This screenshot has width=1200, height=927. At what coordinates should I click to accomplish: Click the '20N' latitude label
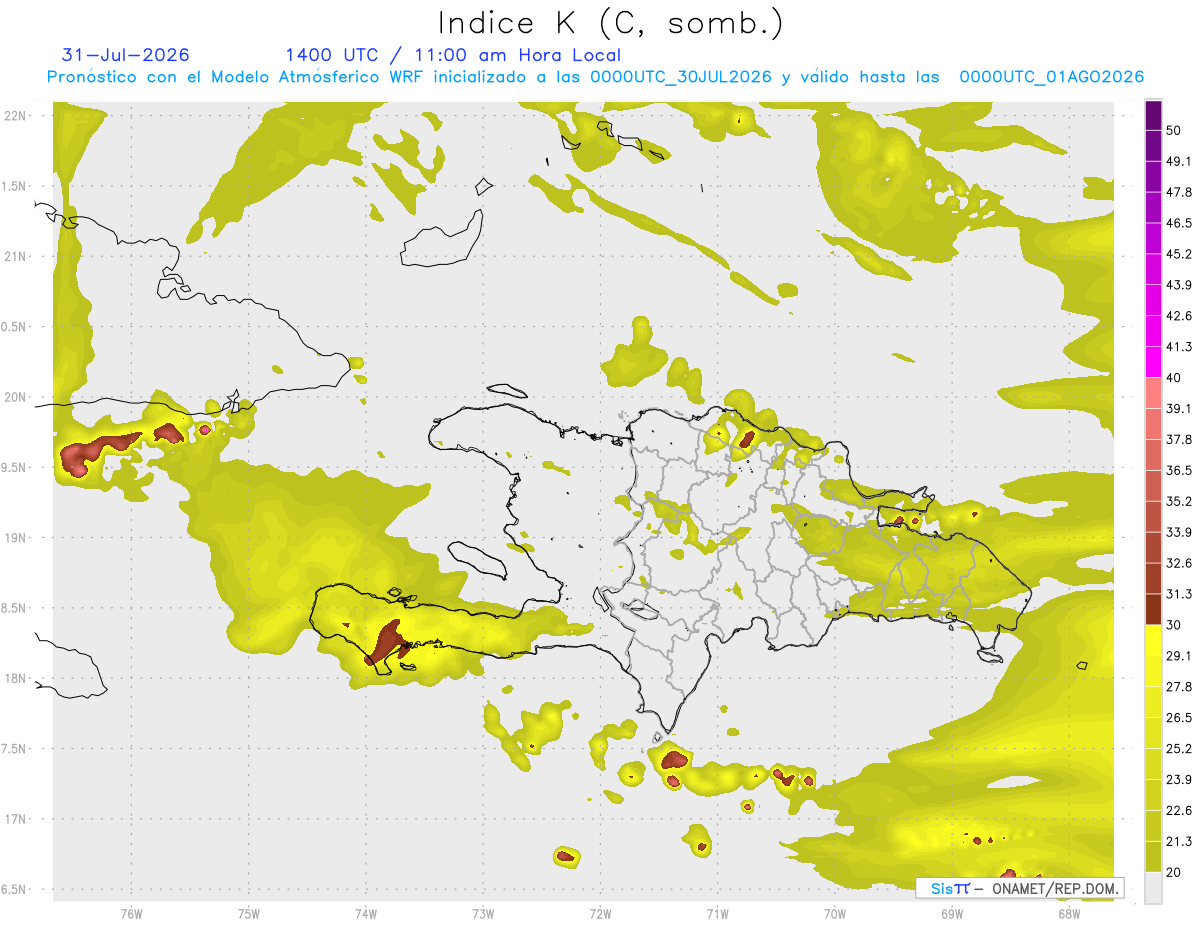[16, 397]
